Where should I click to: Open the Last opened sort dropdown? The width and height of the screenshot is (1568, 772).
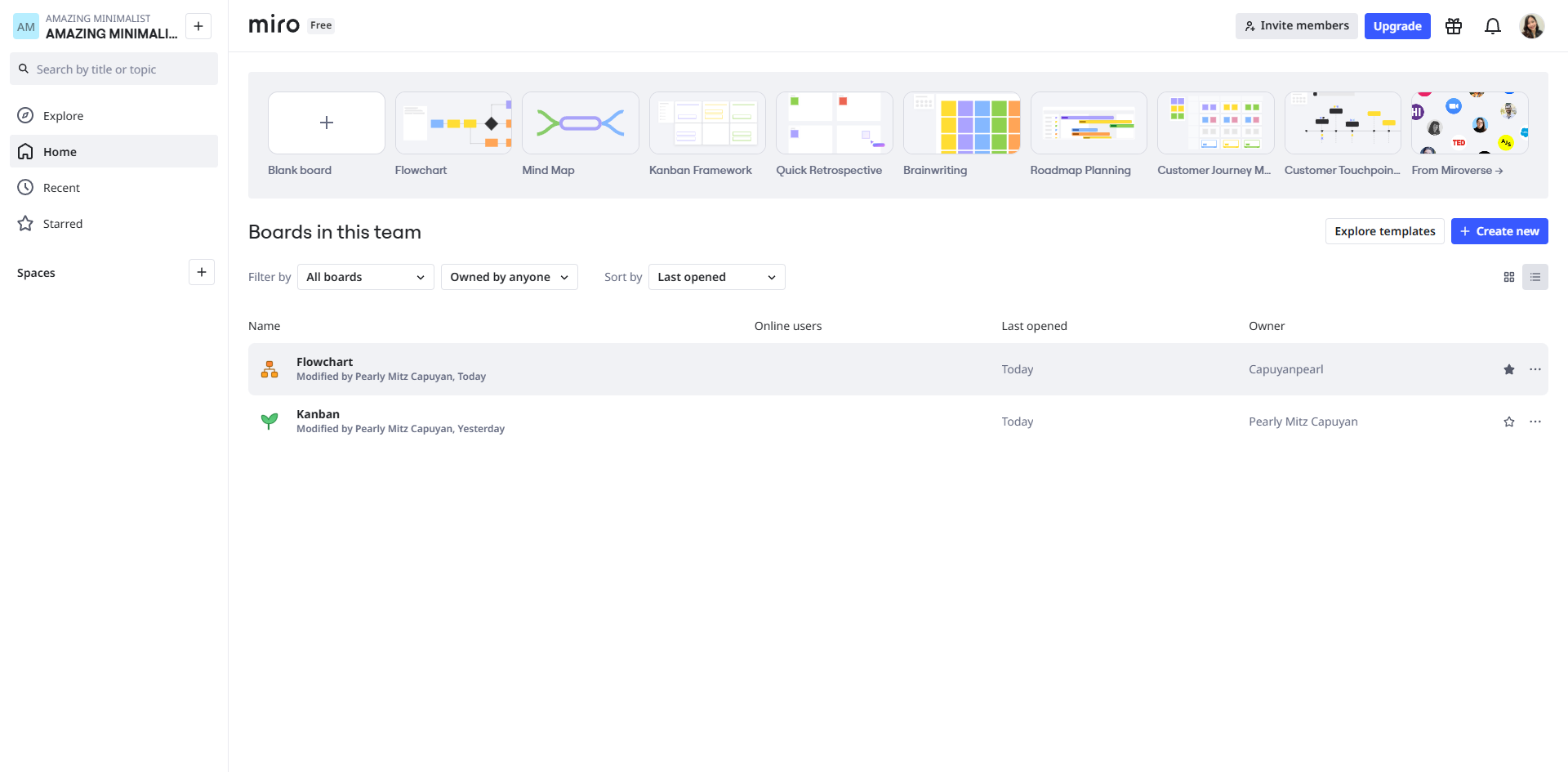pyautogui.click(x=716, y=277)
